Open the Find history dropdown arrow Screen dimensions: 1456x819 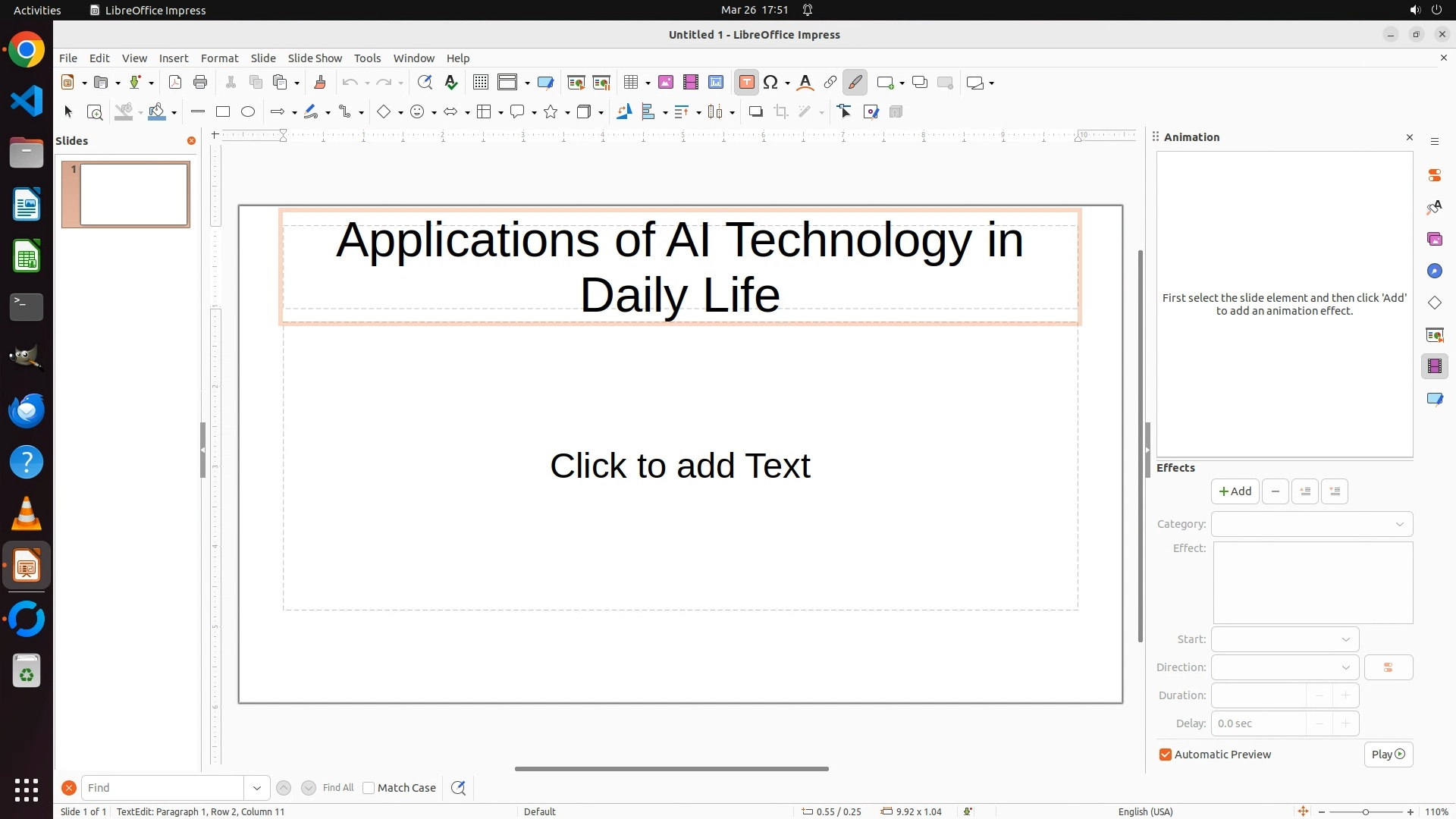[x=257, y=788]
